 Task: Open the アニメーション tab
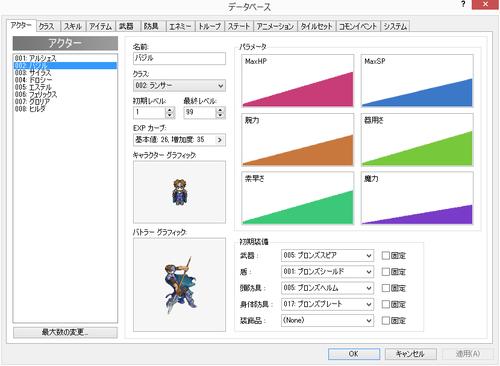click(x=275, y=26)
